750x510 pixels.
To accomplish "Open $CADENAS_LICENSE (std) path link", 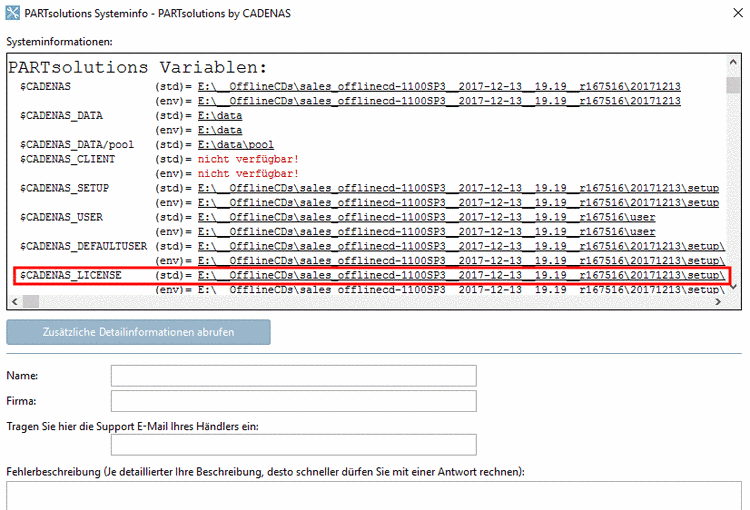I will click(x=461, y=275).
